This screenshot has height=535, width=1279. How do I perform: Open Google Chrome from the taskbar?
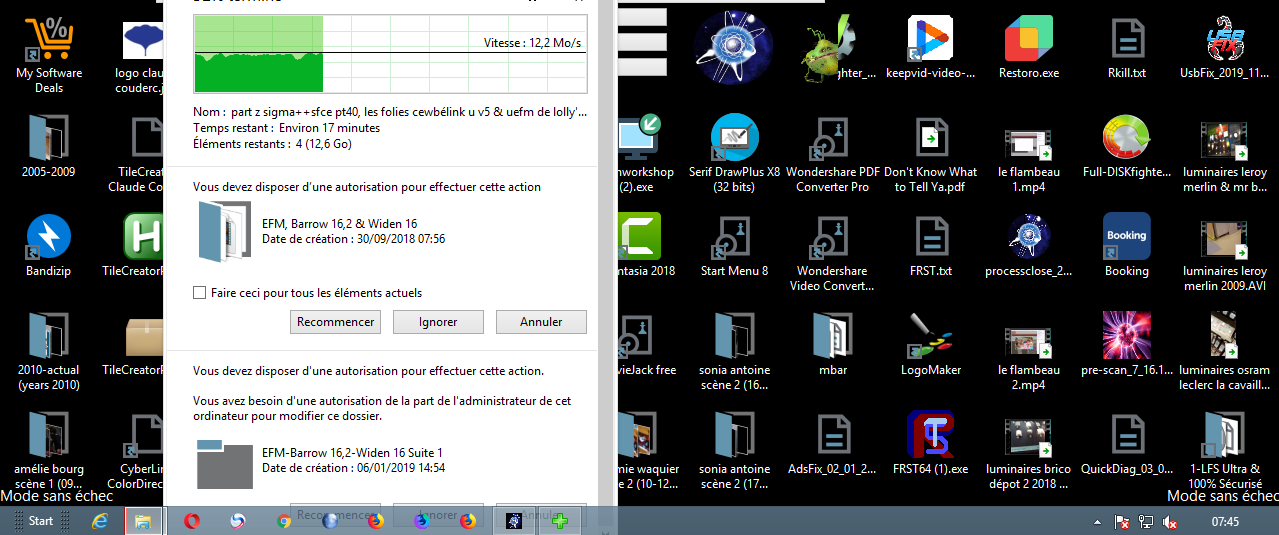284,521
